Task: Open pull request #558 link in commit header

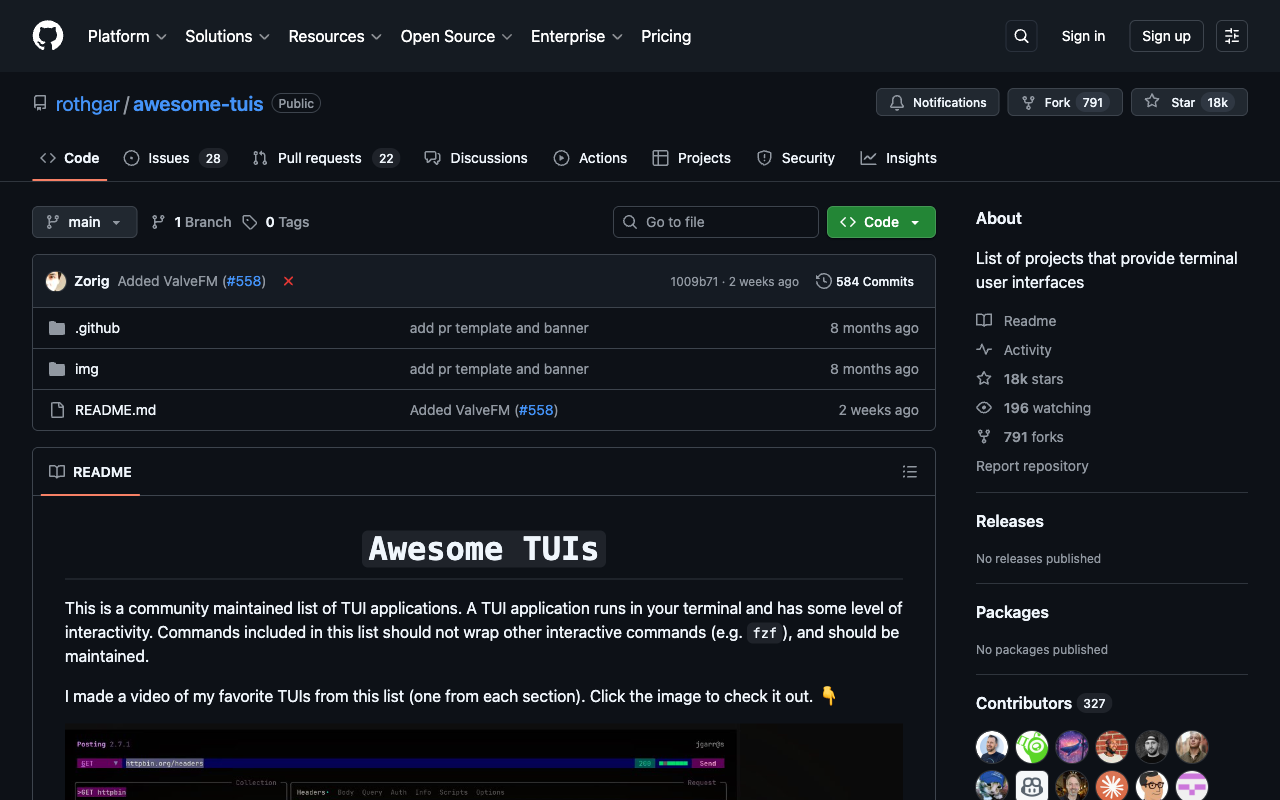Action: (x=244, y=281)
